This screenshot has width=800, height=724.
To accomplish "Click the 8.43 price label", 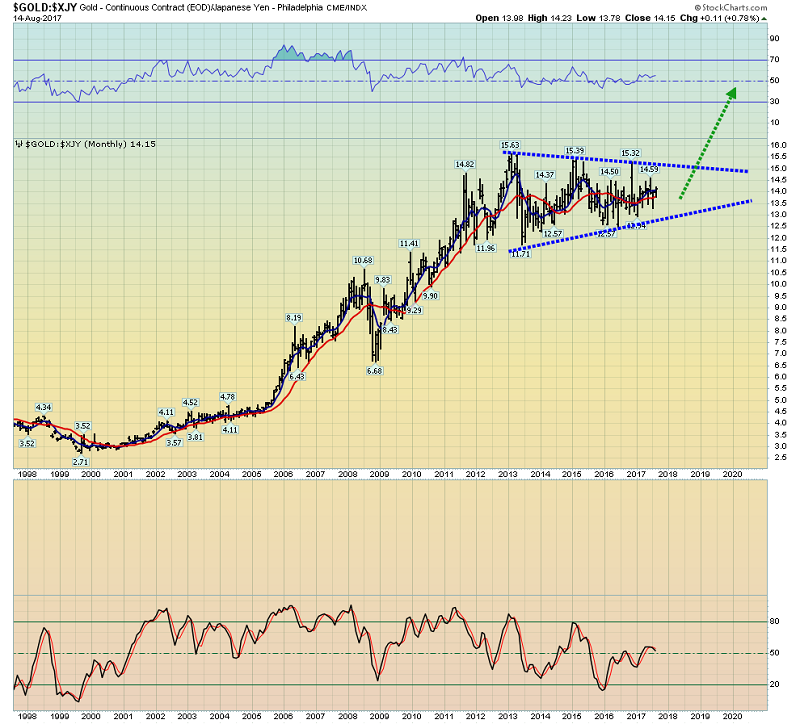I will click(390, 330).
